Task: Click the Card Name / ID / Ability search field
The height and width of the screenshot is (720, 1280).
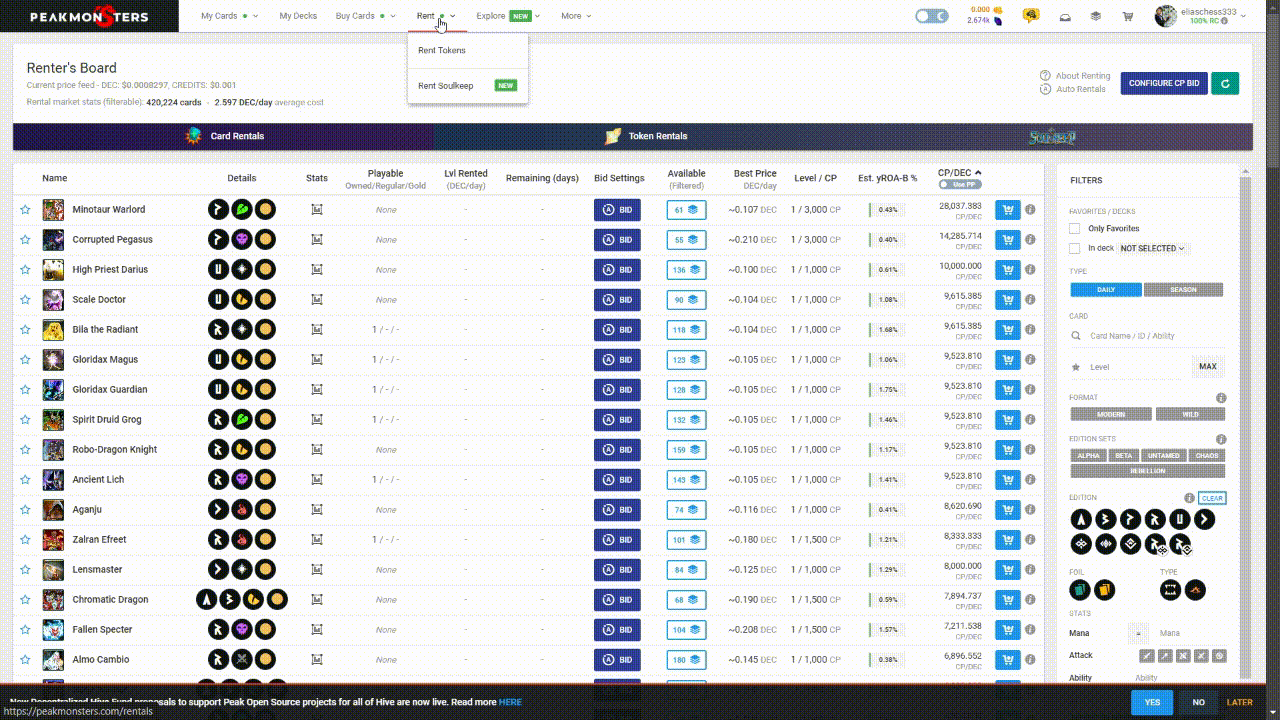Action: 1146,336
